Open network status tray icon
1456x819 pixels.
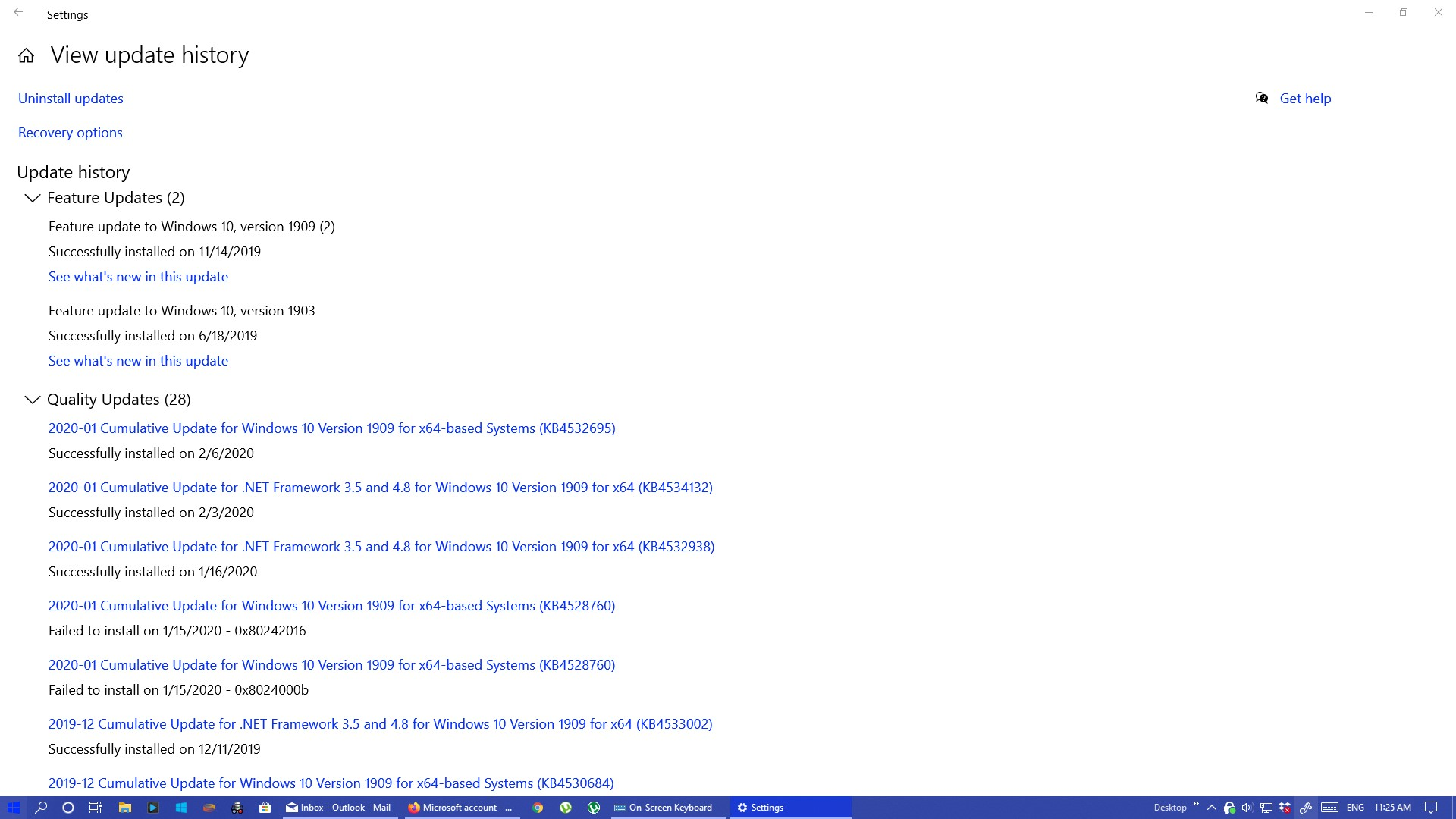1266,808
